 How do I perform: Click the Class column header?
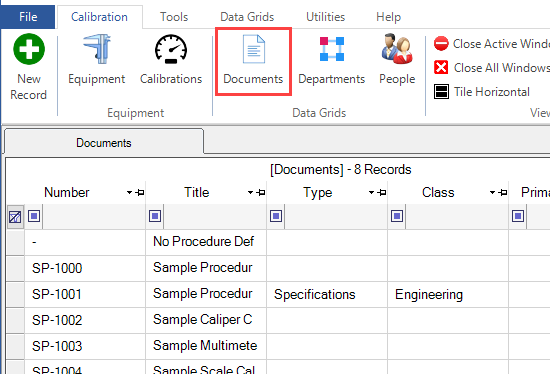438,192
